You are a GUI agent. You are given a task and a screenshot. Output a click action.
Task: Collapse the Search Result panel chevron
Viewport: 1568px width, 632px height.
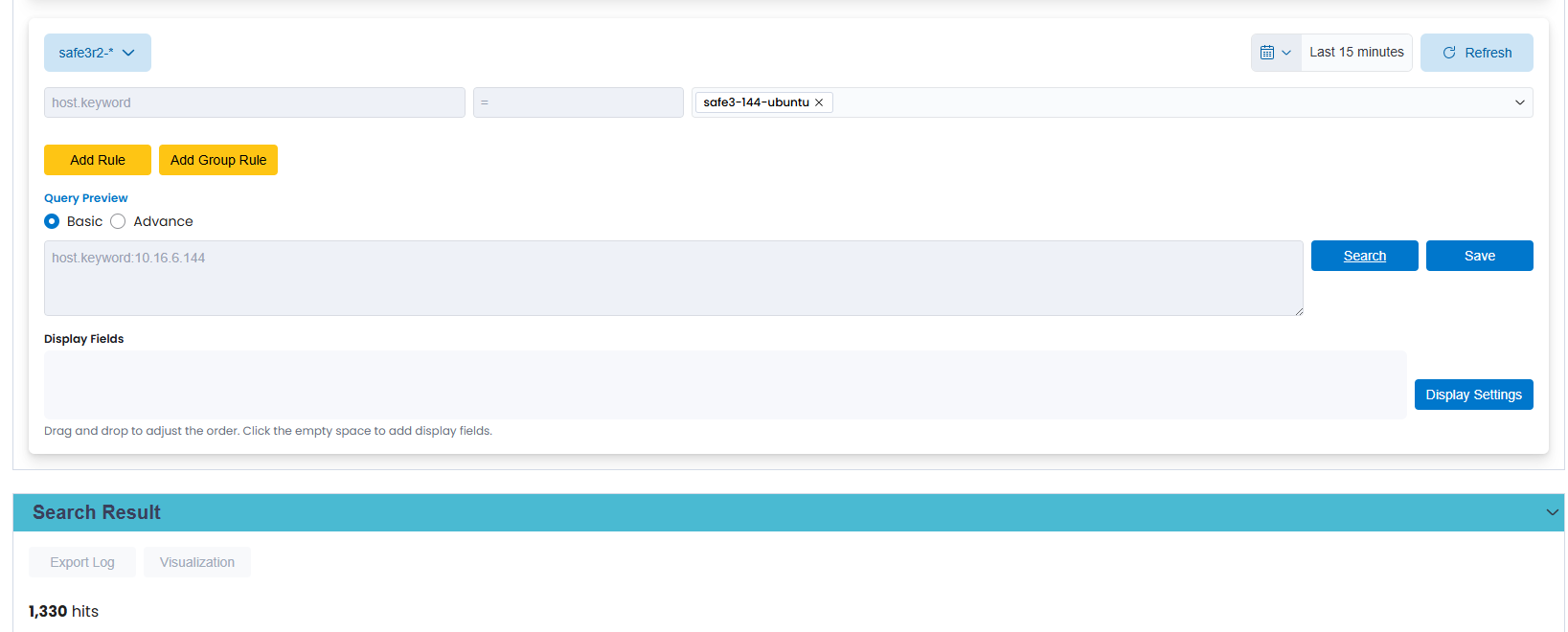pos(1552,512)
